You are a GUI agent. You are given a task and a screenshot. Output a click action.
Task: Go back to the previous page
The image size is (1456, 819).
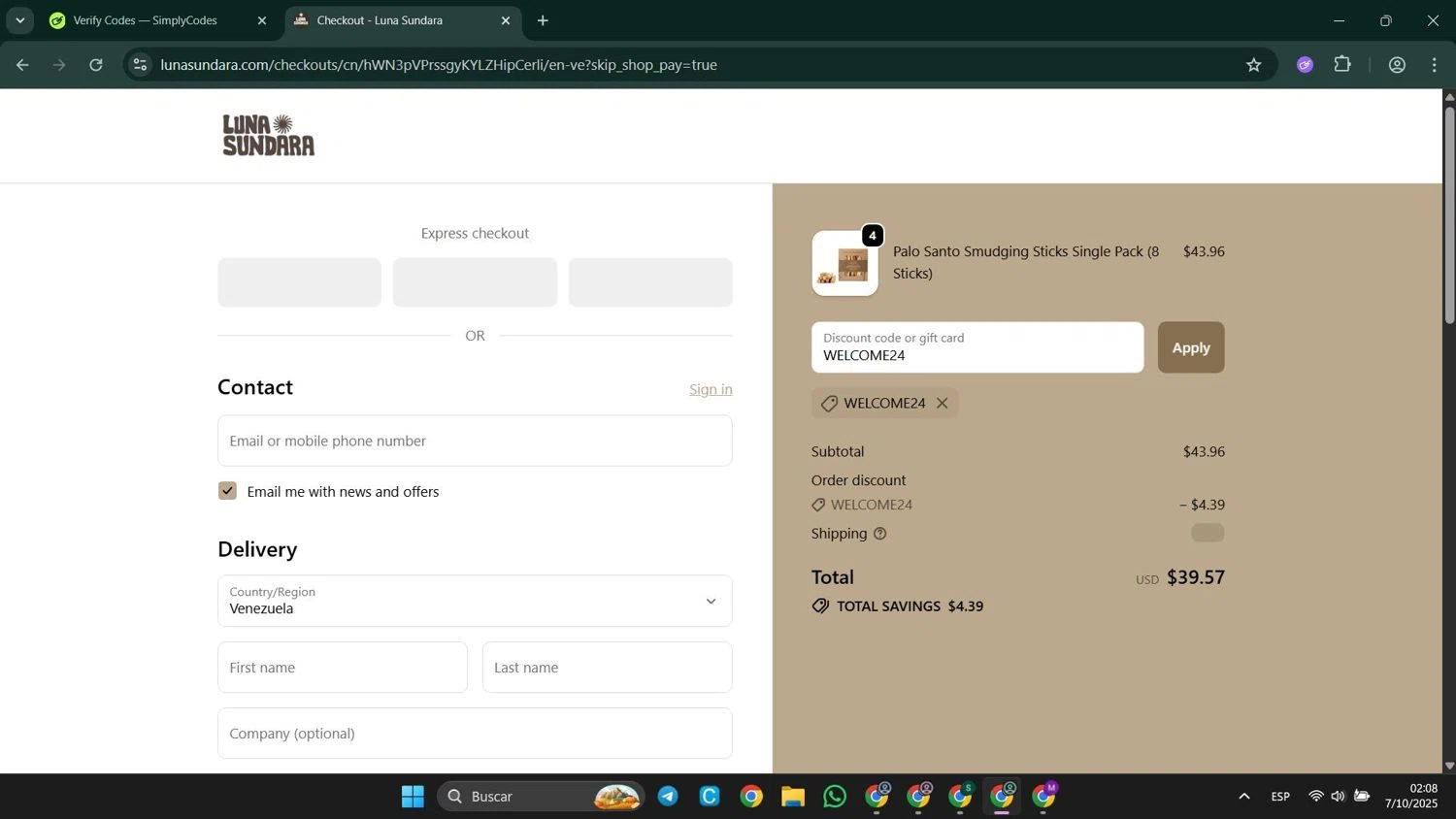22,65
